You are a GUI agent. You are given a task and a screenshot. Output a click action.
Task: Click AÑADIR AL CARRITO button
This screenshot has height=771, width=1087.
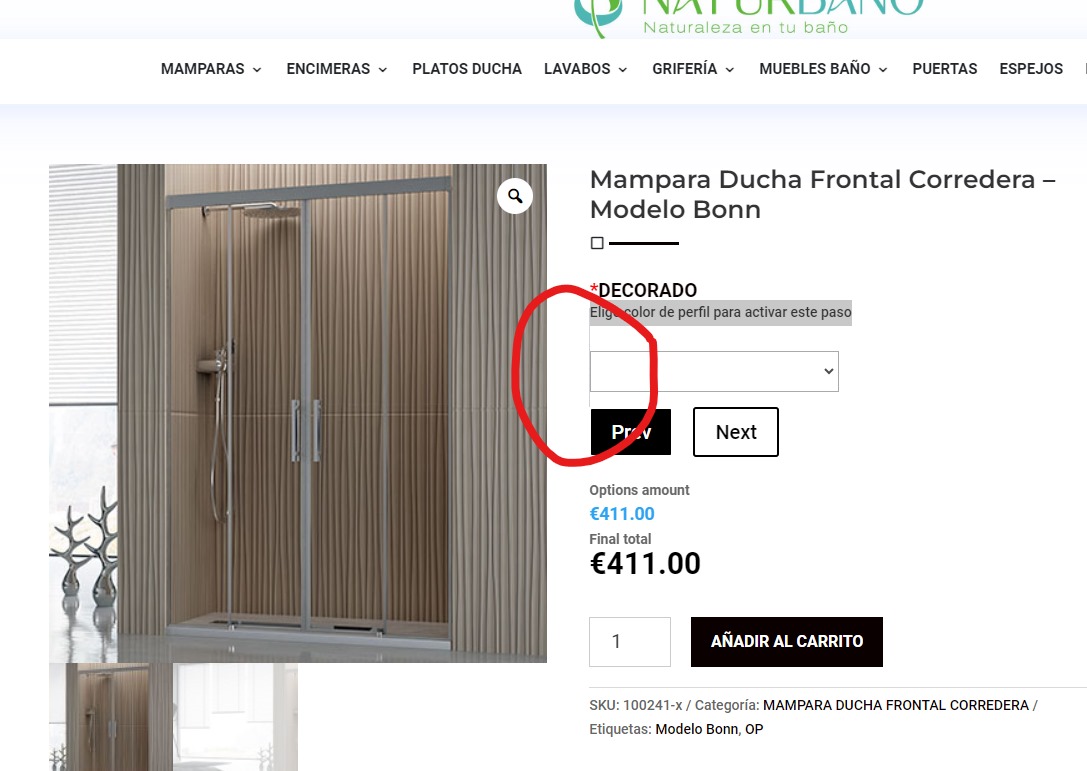[787, 642]
